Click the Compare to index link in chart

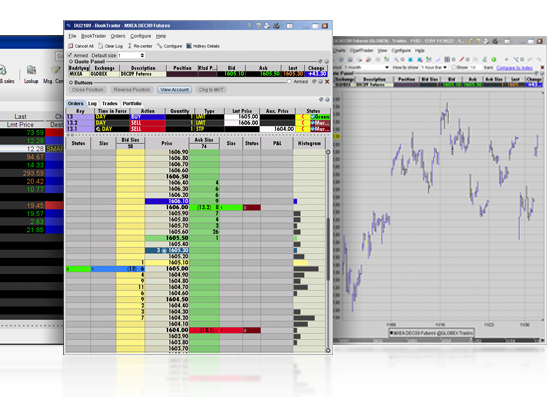pyautogui.click(x=514, y=68)
